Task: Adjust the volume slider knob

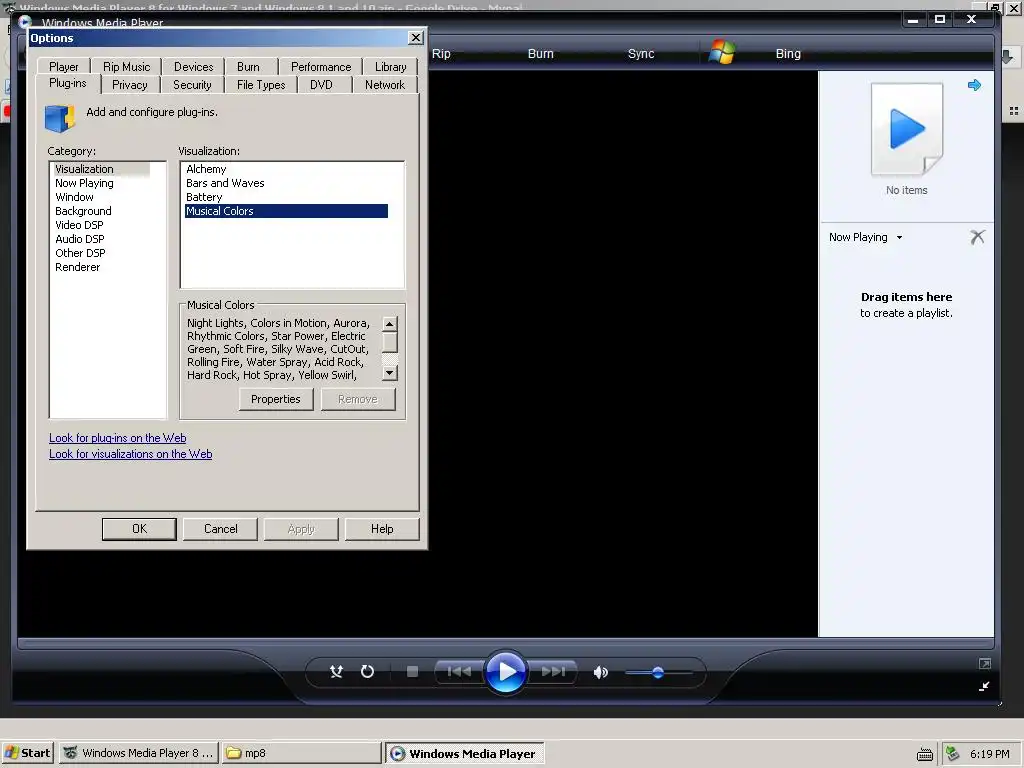Action: (658, 672)
